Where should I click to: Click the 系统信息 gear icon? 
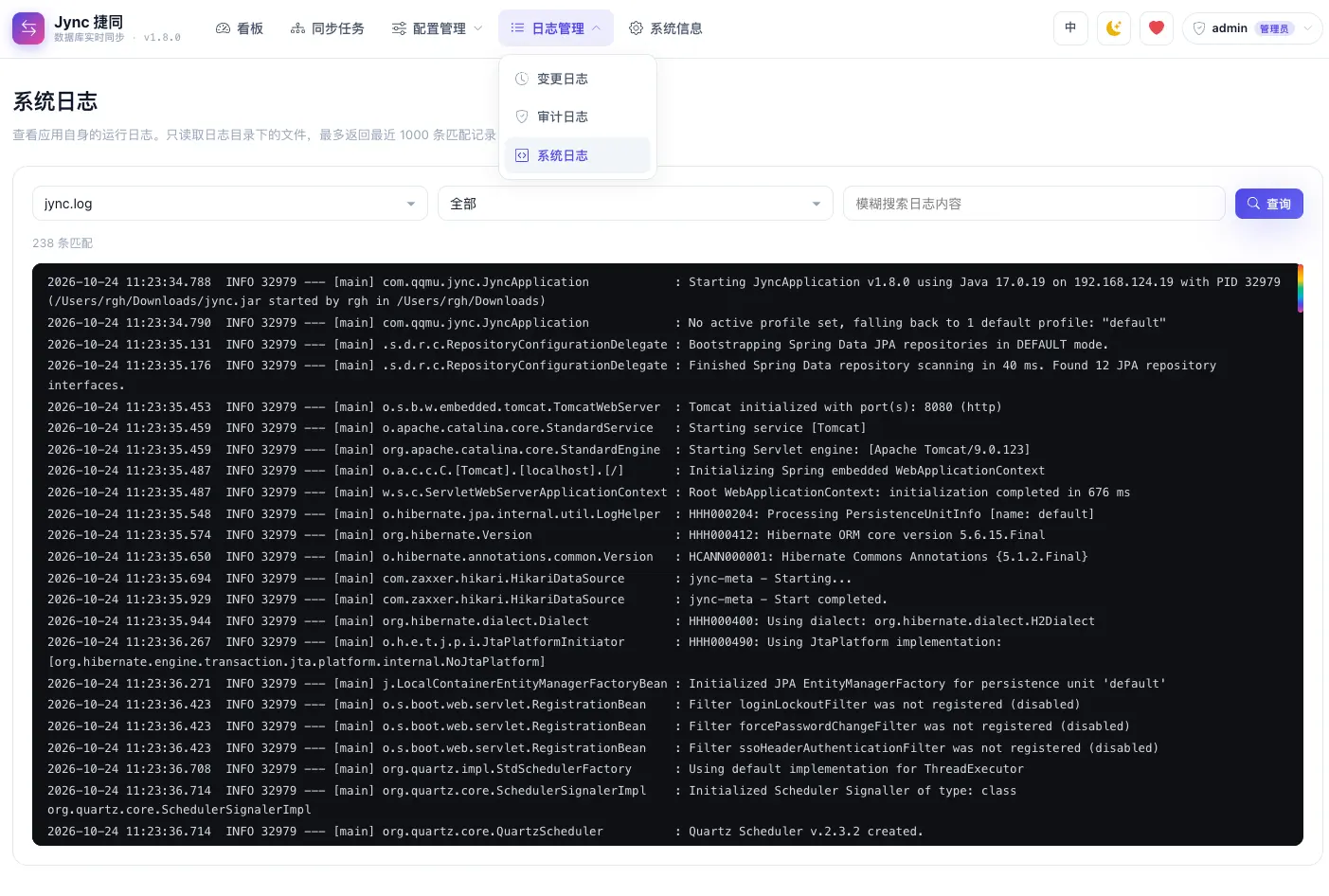tap(636, 28)
